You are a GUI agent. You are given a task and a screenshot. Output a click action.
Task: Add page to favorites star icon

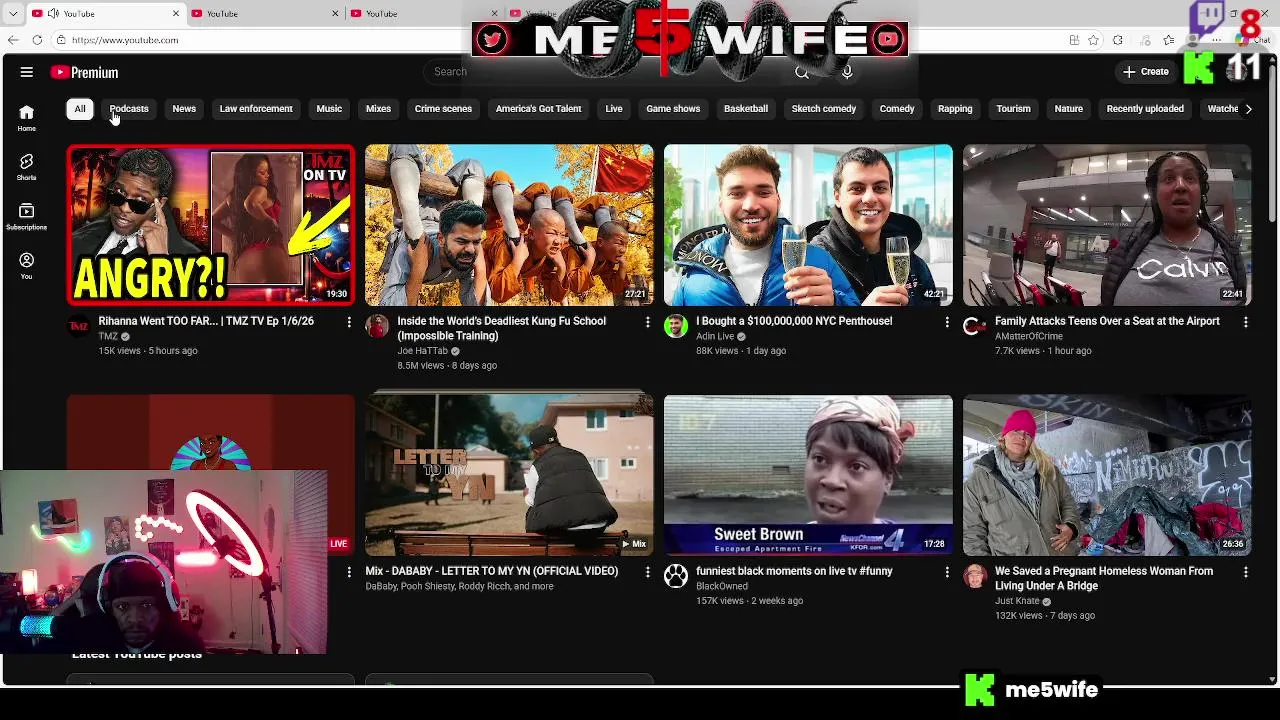1094,40
